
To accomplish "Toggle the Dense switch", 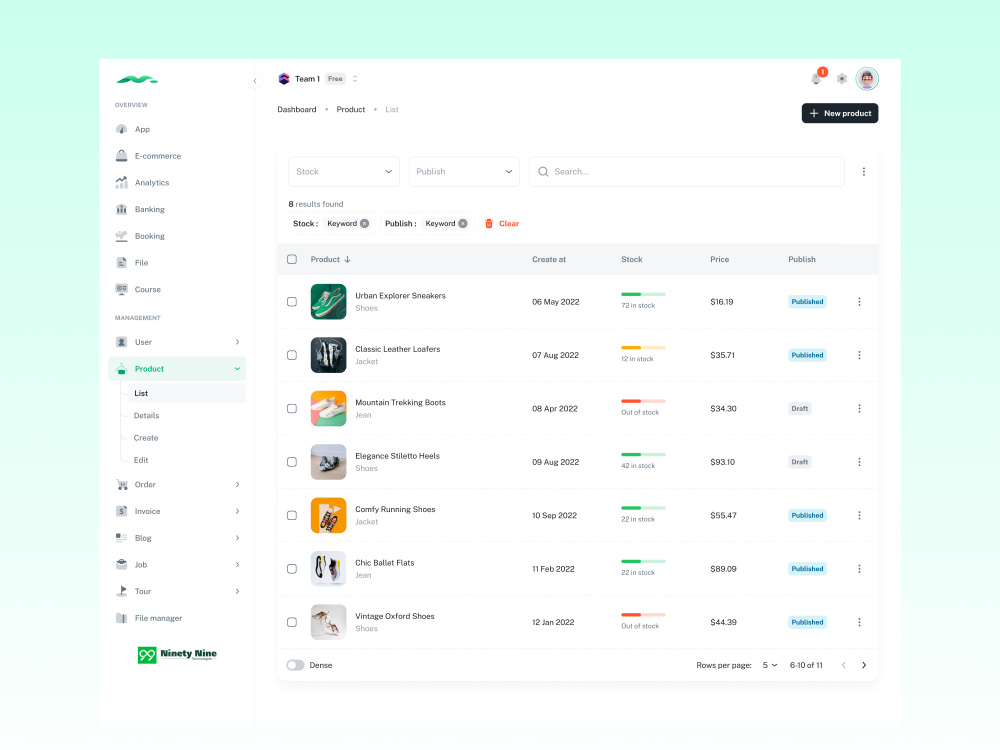I will point(295,665).
